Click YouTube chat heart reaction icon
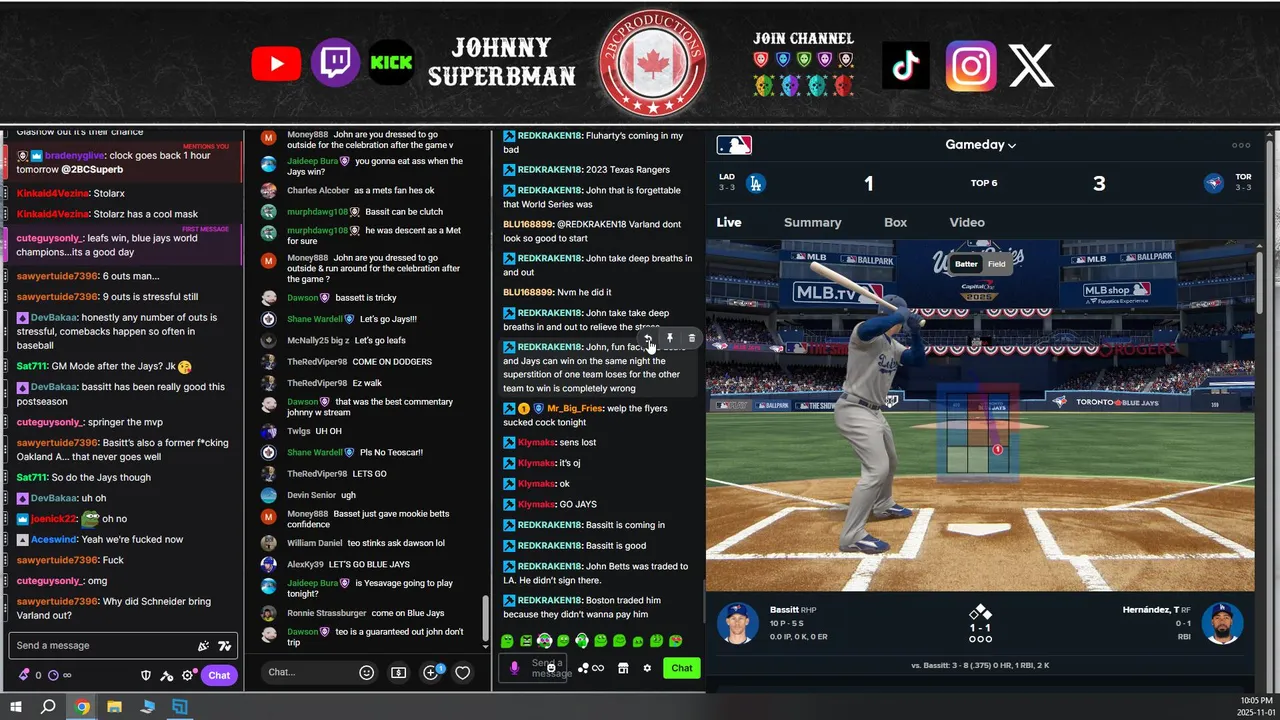Image resolution: width=1280 pixels, height=720 pixels. coord(462,673)
